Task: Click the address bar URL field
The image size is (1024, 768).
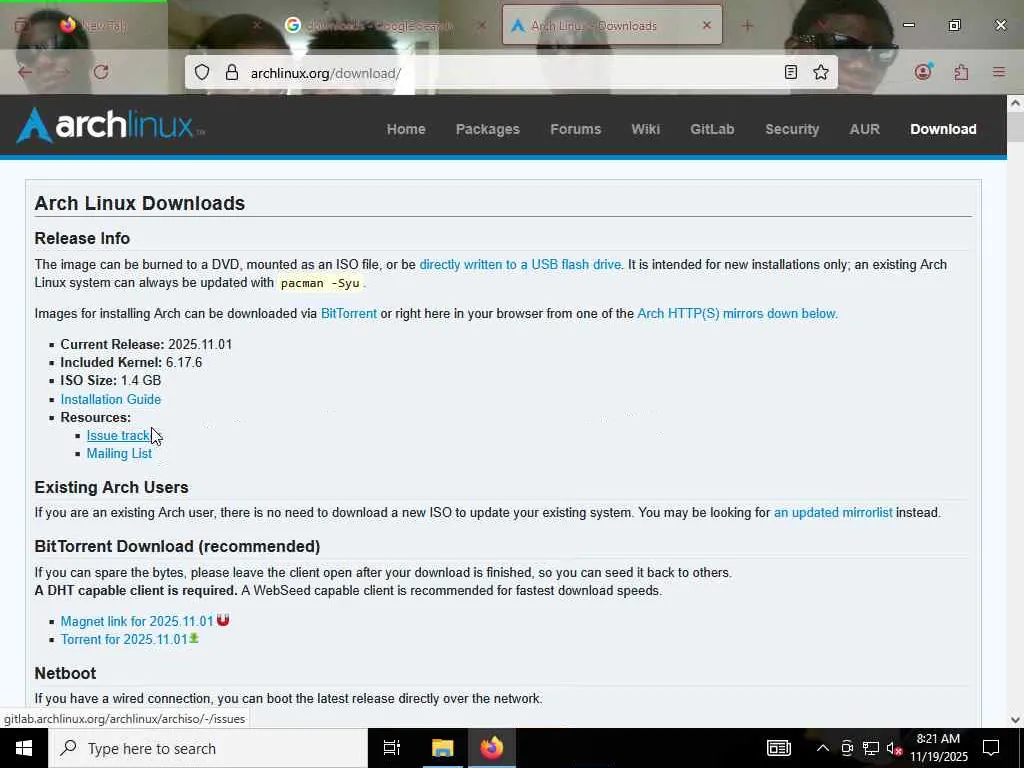Action: coord(509,72)
